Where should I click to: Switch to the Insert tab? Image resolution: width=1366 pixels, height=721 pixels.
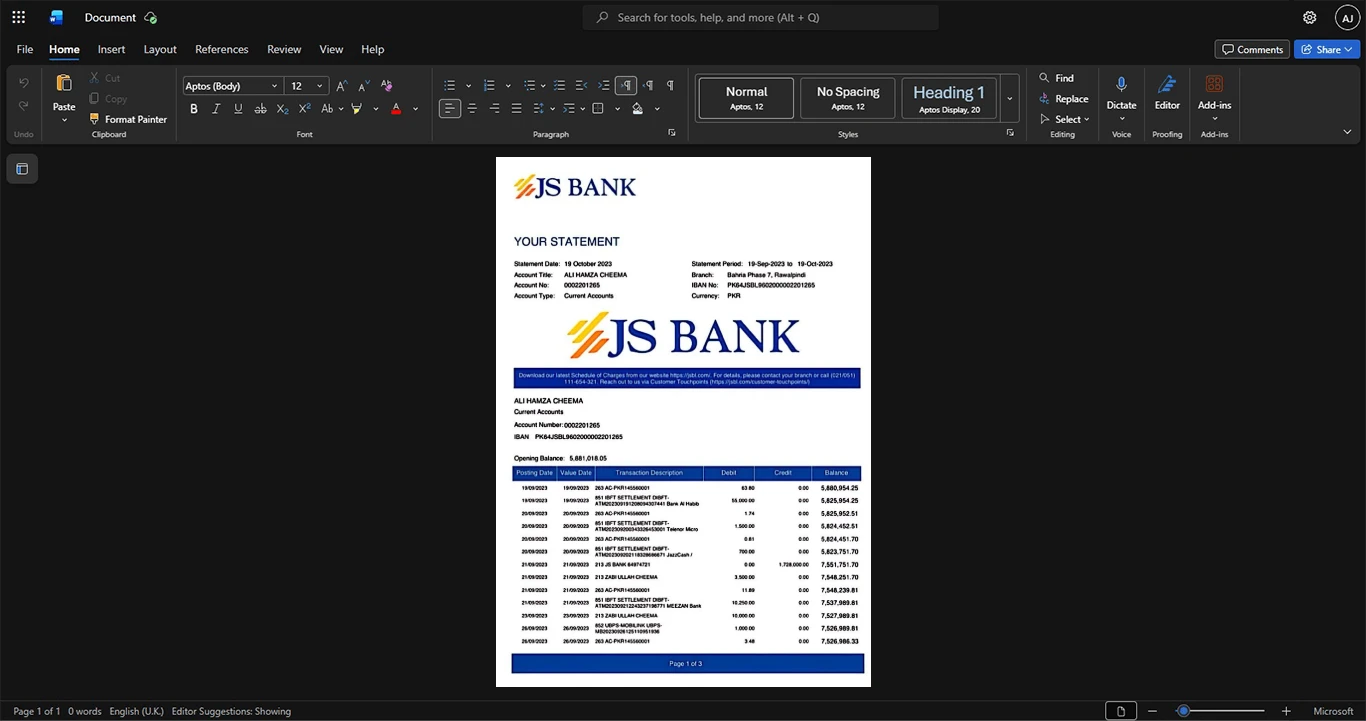click(x=111, y=49)
